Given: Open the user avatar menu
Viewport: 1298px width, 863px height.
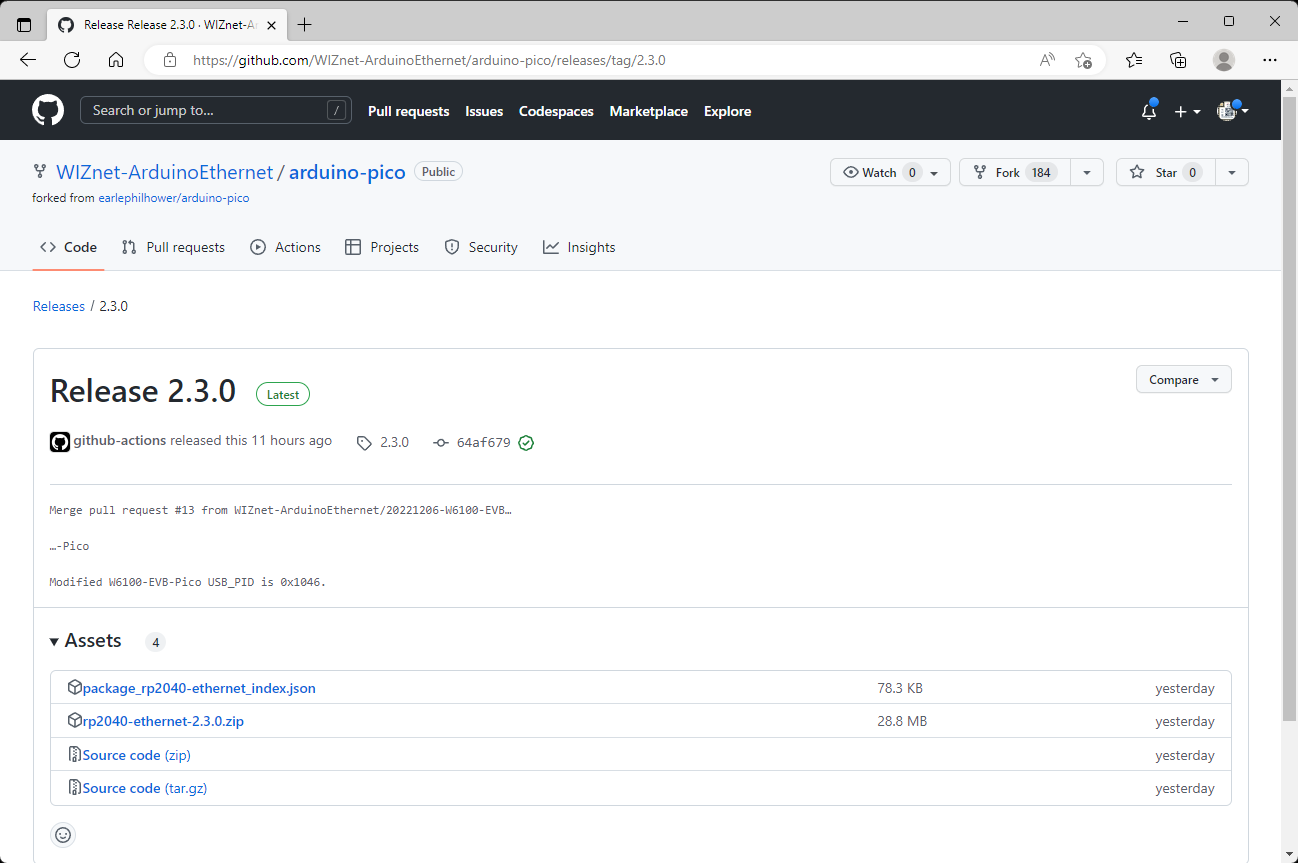Looking at the screenshot, I should click(1232, 111).
